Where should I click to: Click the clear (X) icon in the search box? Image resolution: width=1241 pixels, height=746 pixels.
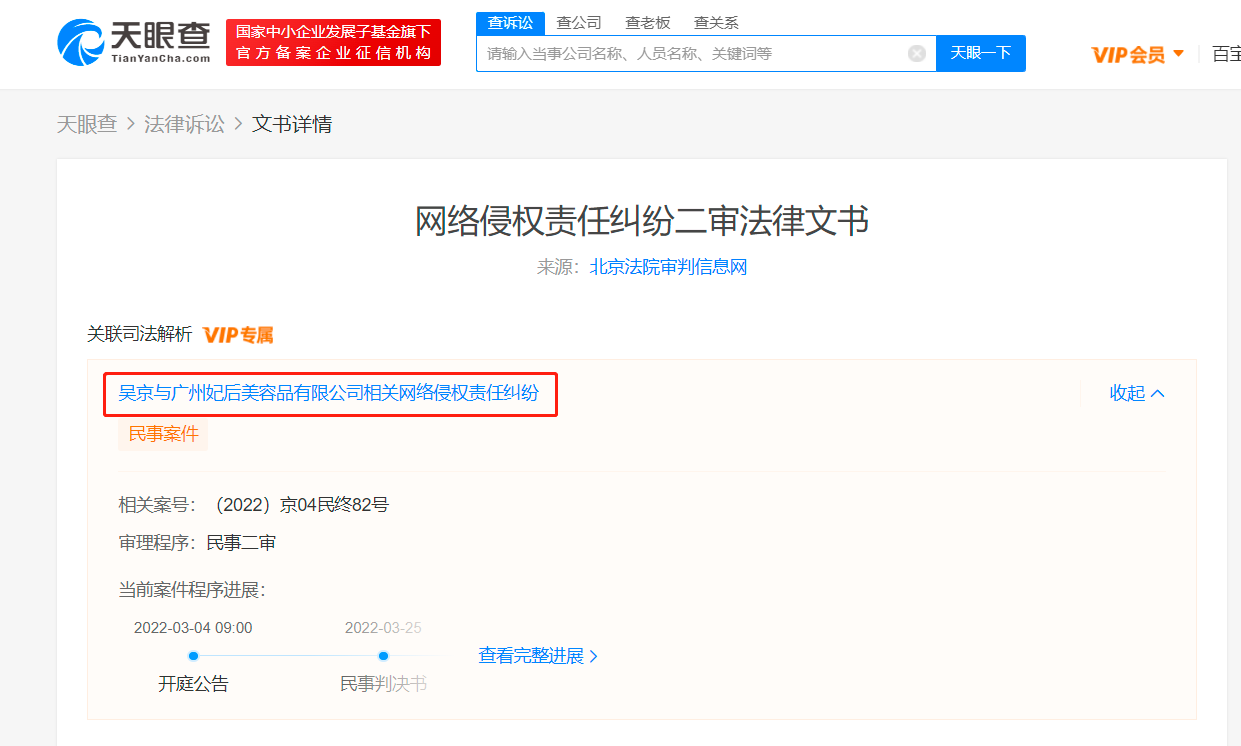[x=917, y=53]
